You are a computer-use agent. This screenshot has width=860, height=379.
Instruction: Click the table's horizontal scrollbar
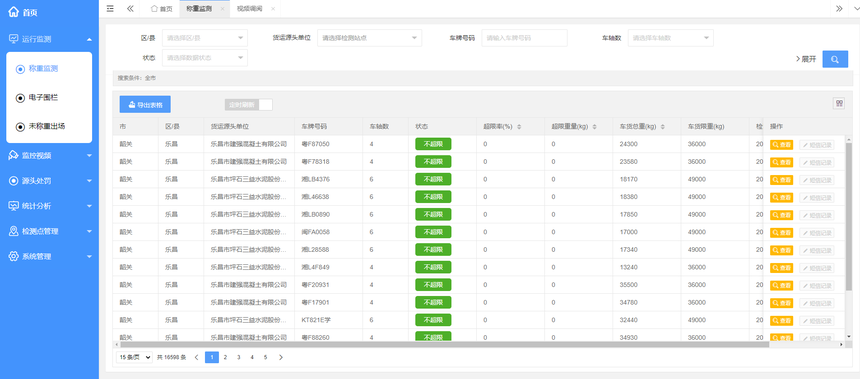tap(444, 344)
